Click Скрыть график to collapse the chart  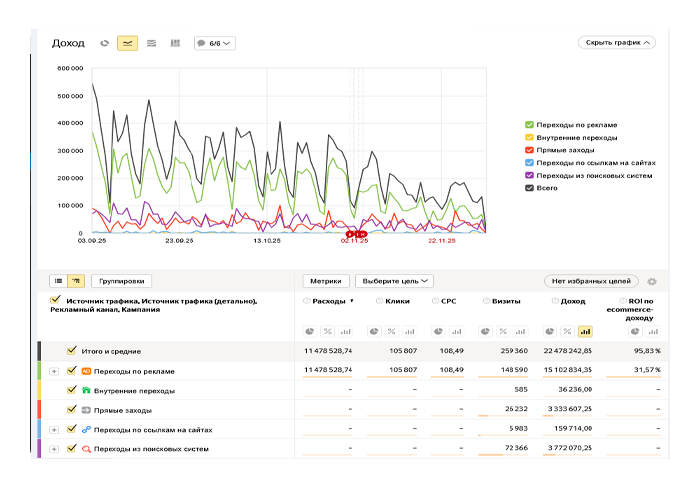click(616, 43)
